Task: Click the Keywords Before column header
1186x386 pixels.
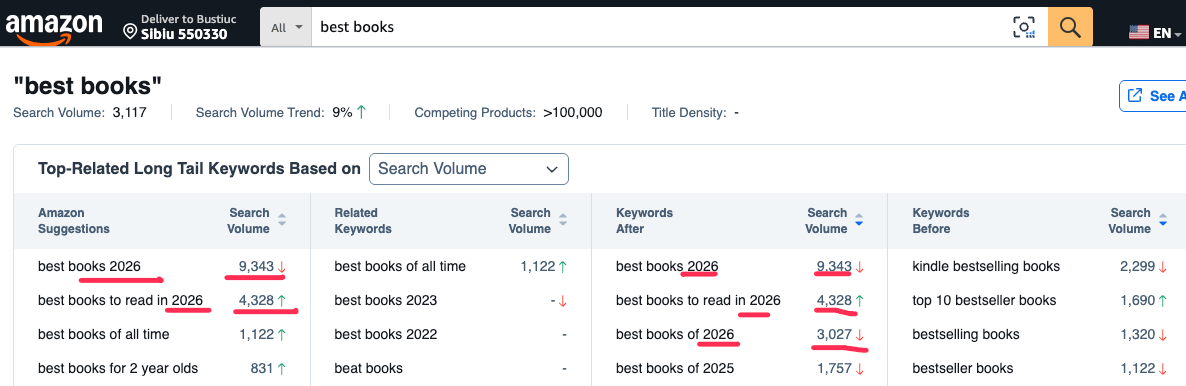Action: [x=941, y=220]
